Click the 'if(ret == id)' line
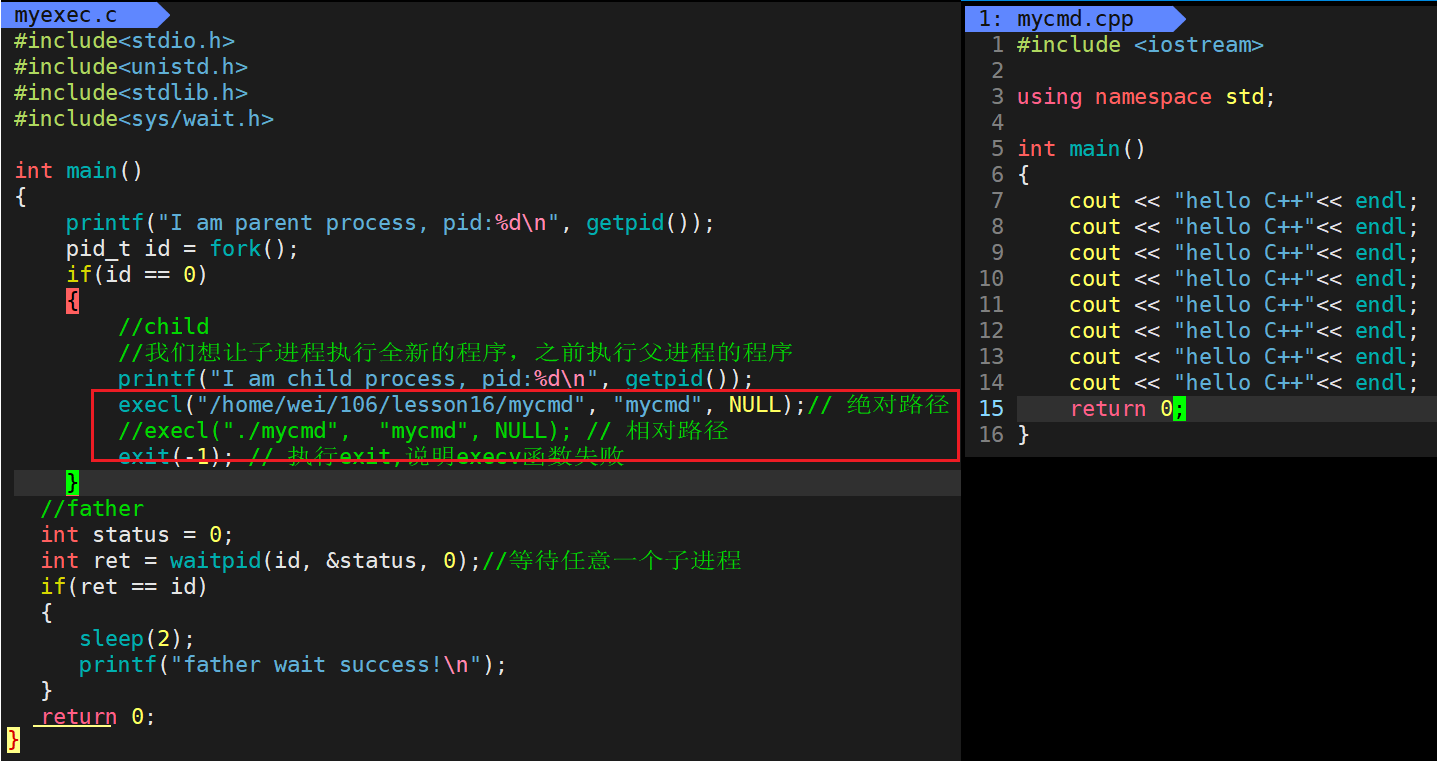 tap(124, 587)
